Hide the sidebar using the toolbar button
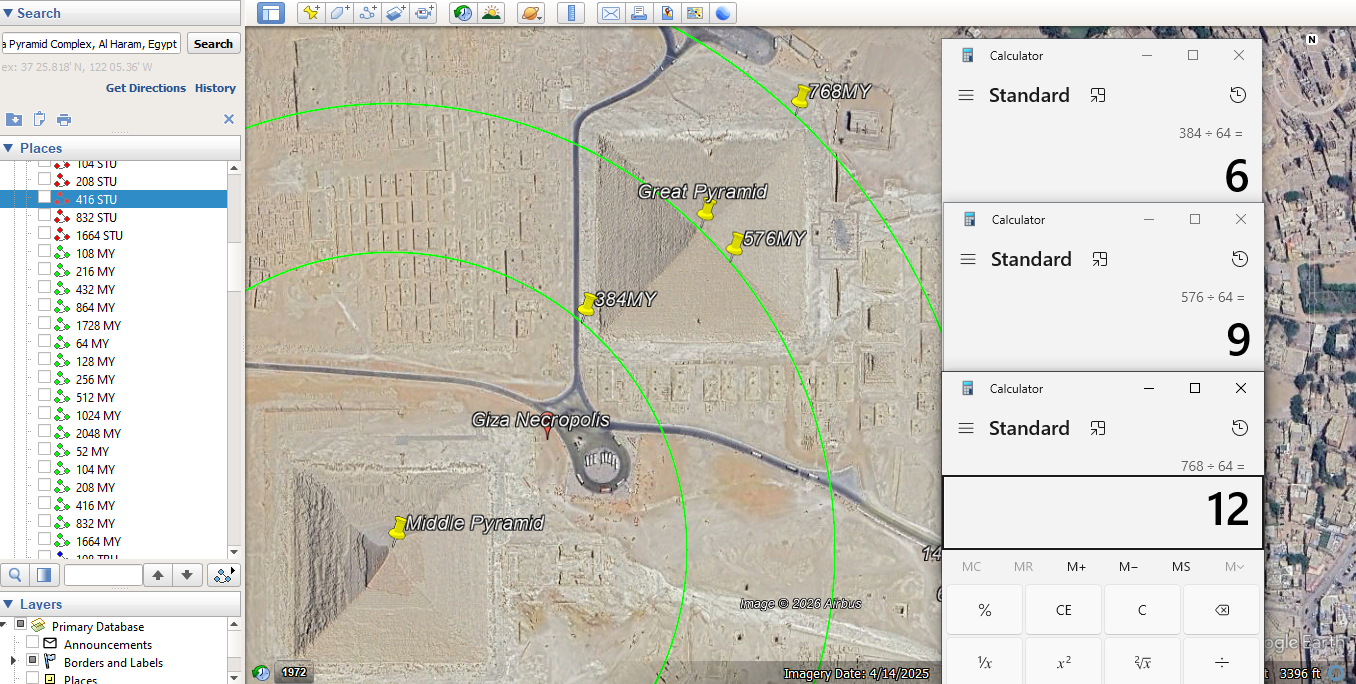This screenshot has height=684, width=1356. (x=271, y=13)
